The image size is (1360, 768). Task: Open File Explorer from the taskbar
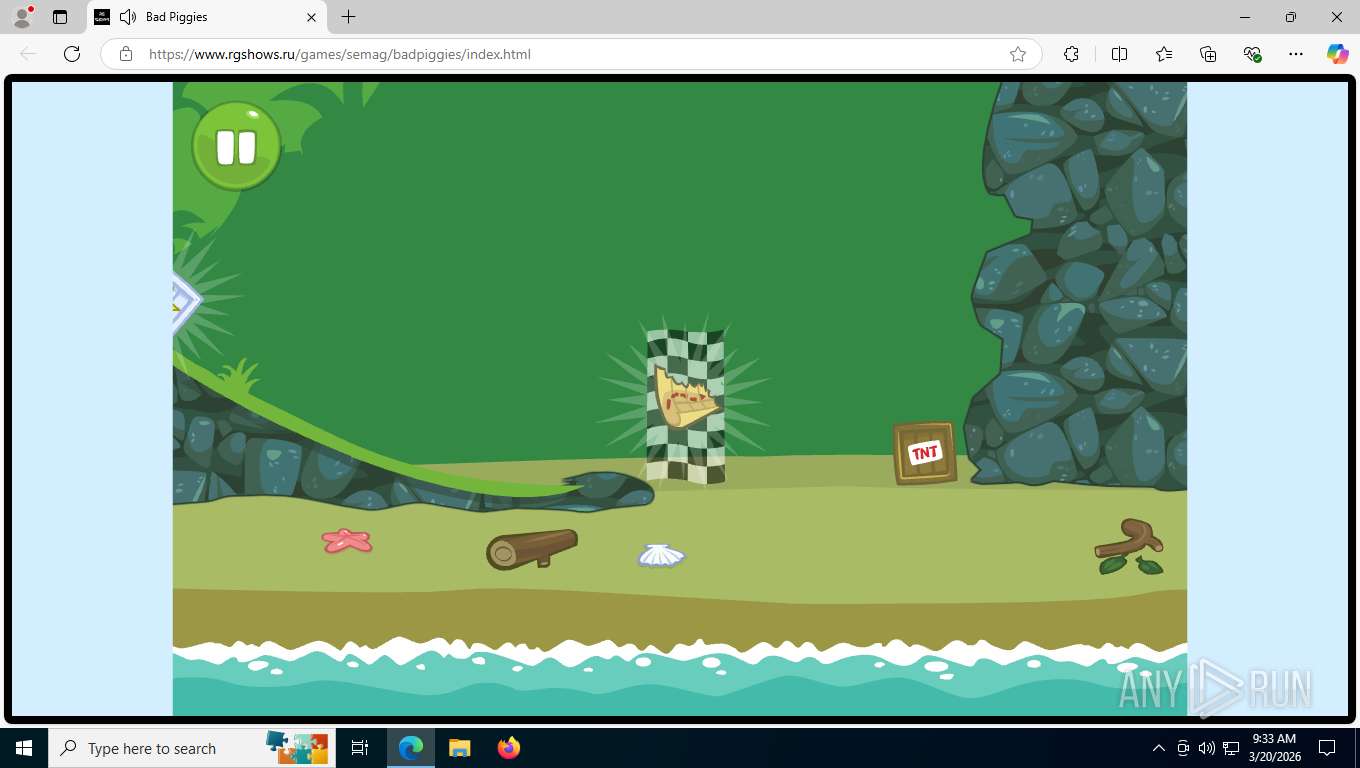(x=459, y=748)
